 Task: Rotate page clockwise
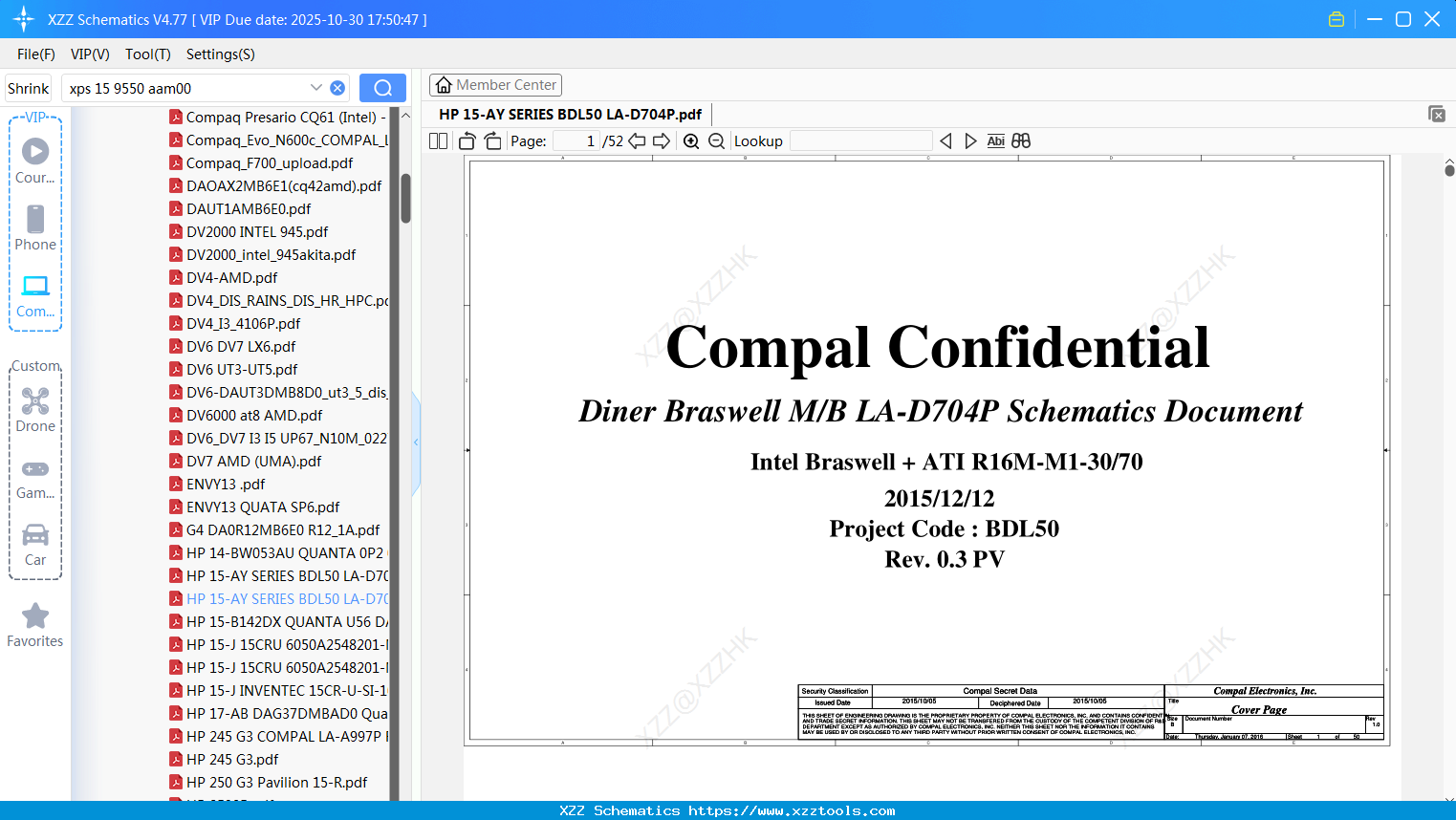[x=492, y=140]
